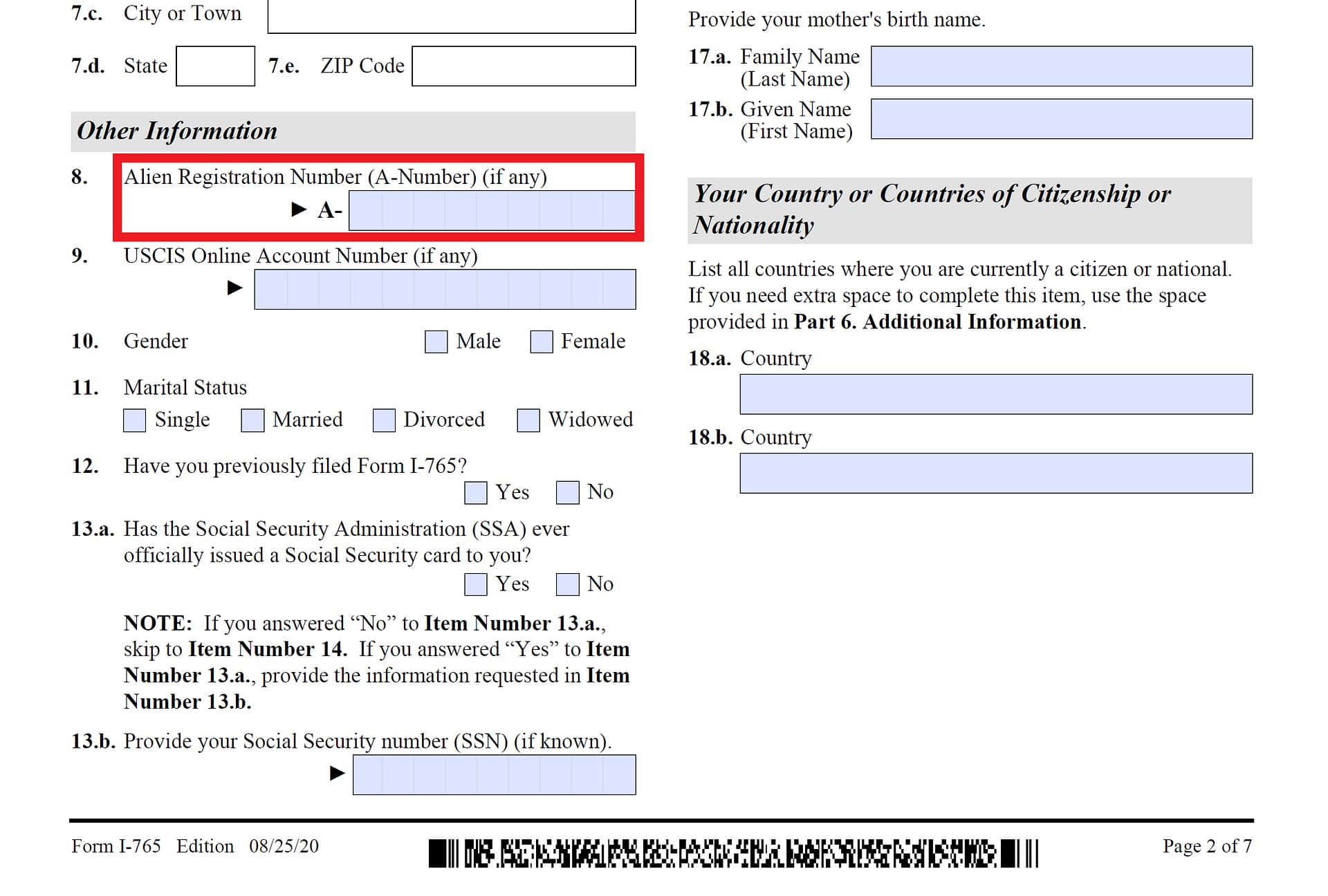Check the Female gender checkbox
The height and width of the screenshot is (896, 1328).
click(541, 341)
